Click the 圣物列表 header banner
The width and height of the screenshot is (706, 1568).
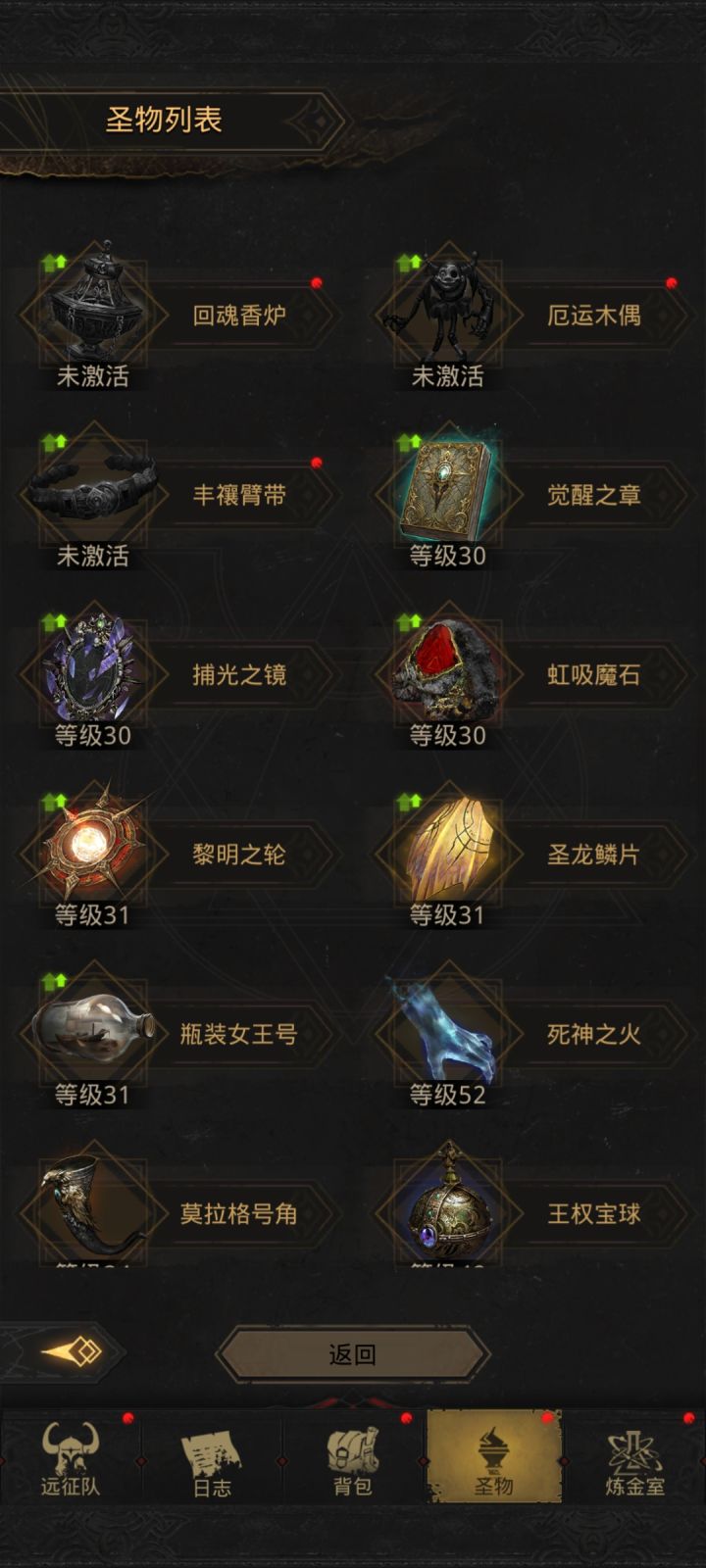coord(165,121)
